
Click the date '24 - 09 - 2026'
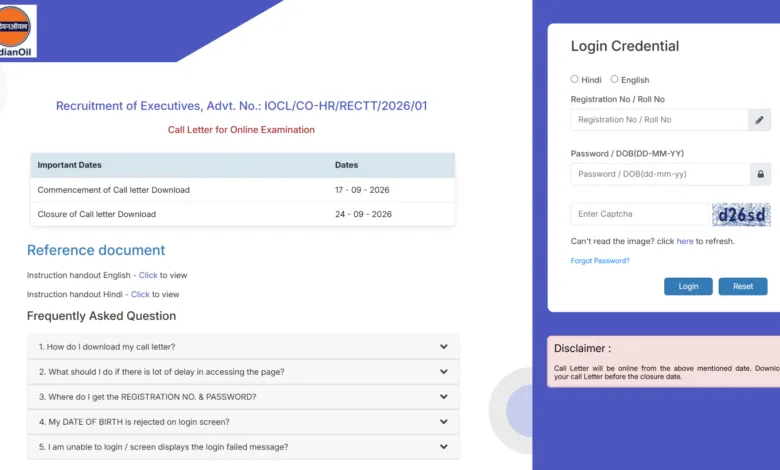tap(363, 214)
